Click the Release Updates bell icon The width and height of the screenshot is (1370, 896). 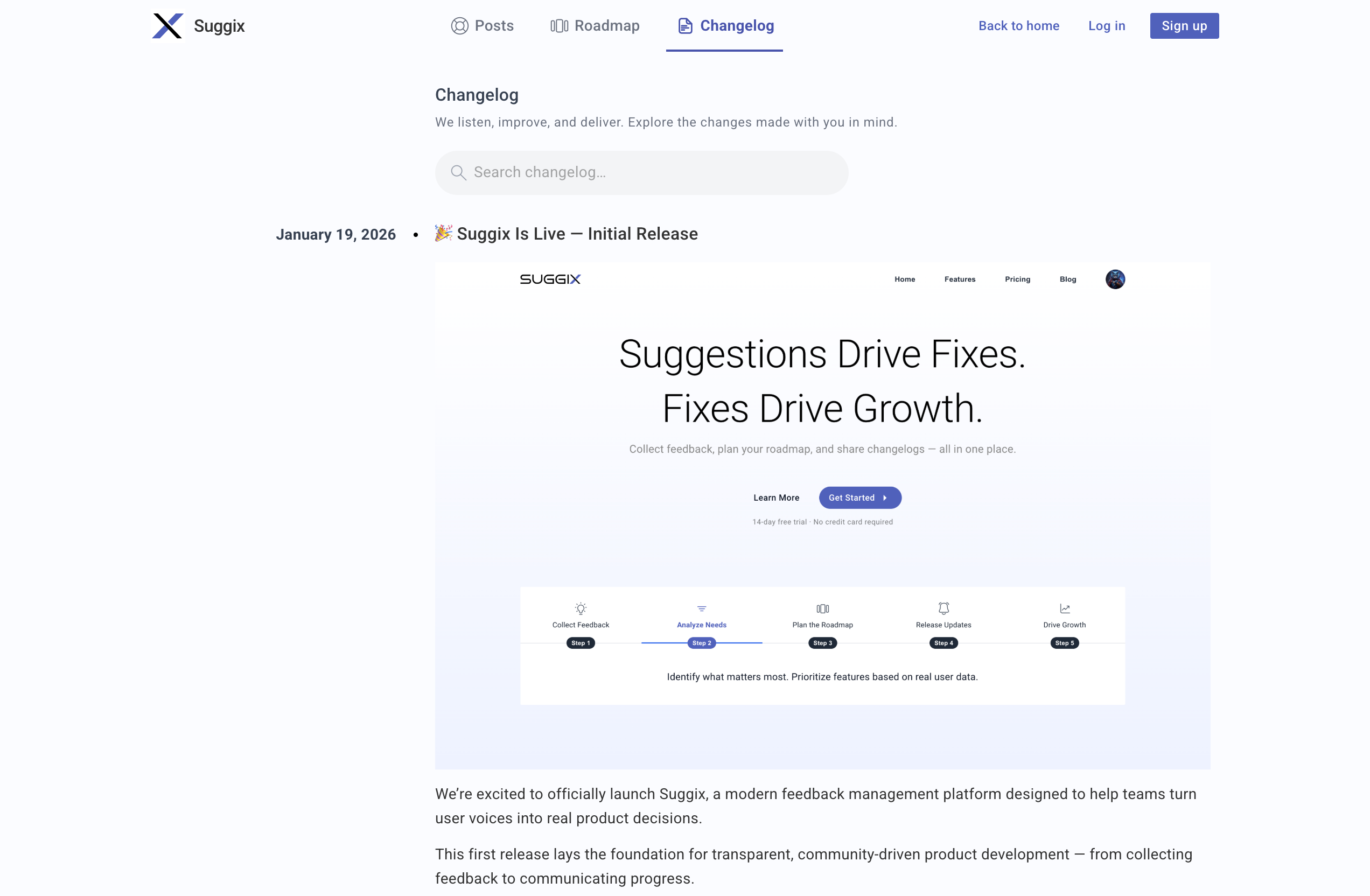(943, 608)
